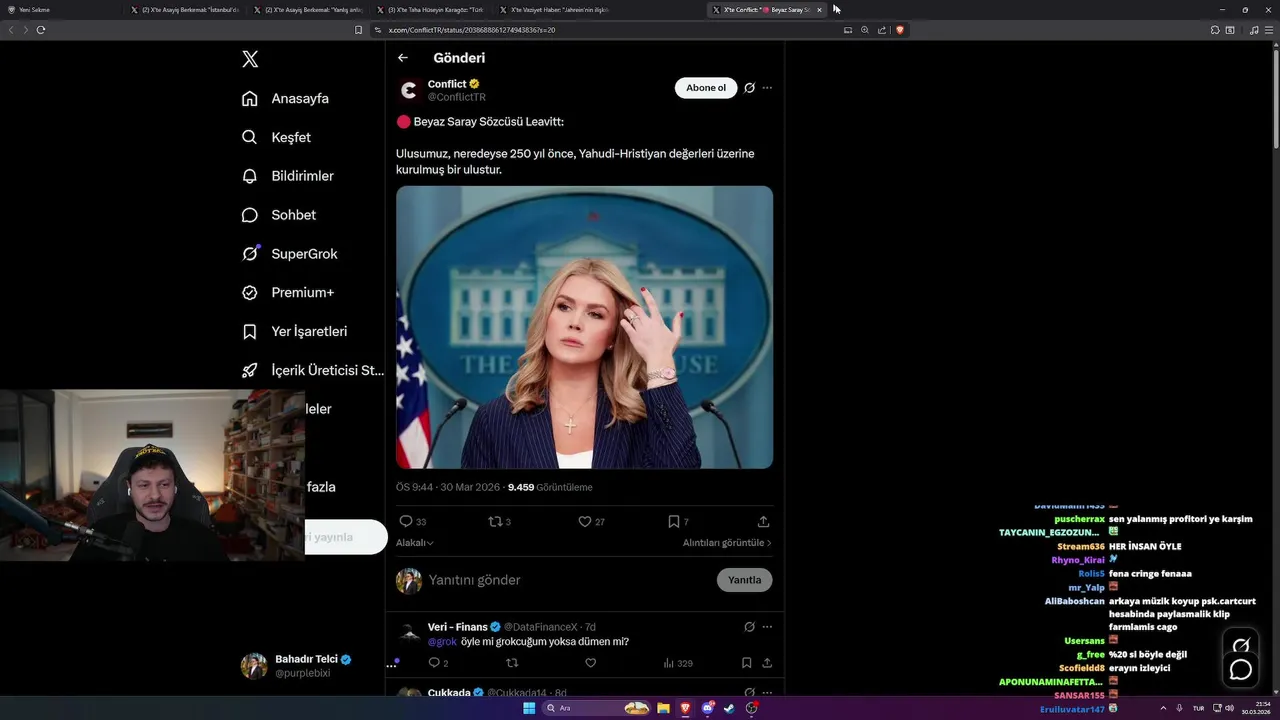Click the browser address bar URL

pos(472,30)
